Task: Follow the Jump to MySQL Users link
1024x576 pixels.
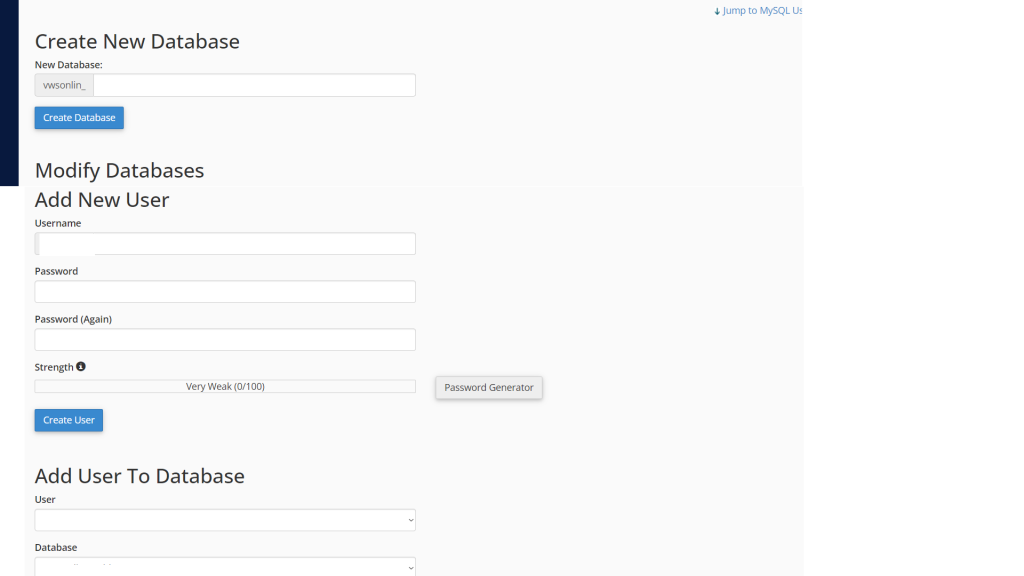Action: 758,10
